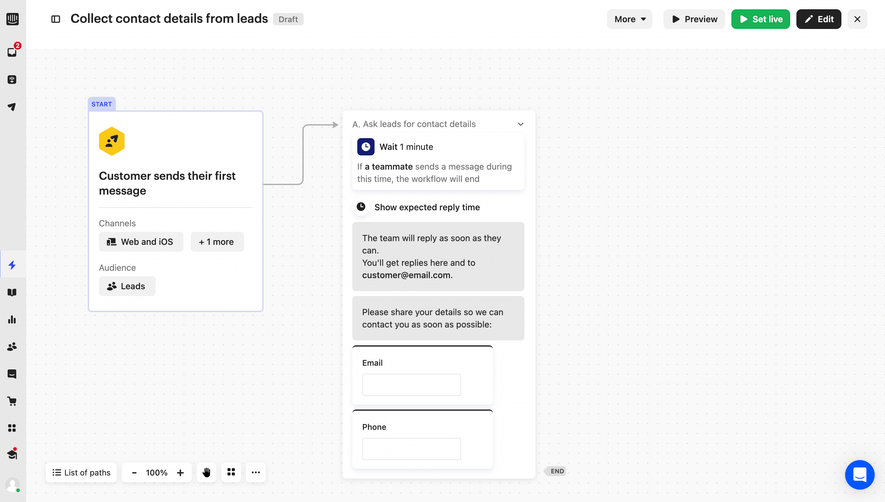
Task: Zoom out with the minus button
Action: coord(134,473)
